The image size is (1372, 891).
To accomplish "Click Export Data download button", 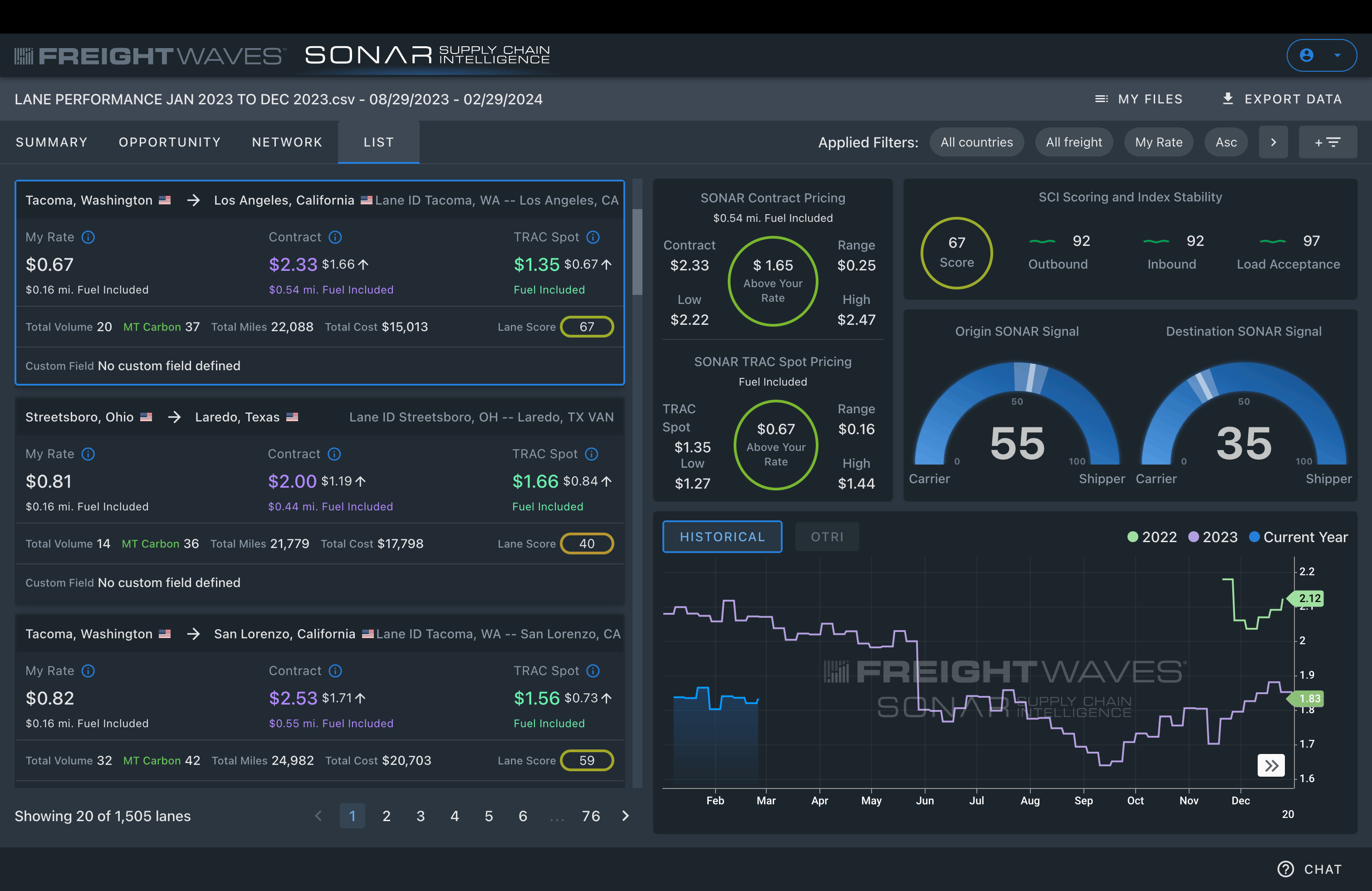I will click(x=1282, y=99).
